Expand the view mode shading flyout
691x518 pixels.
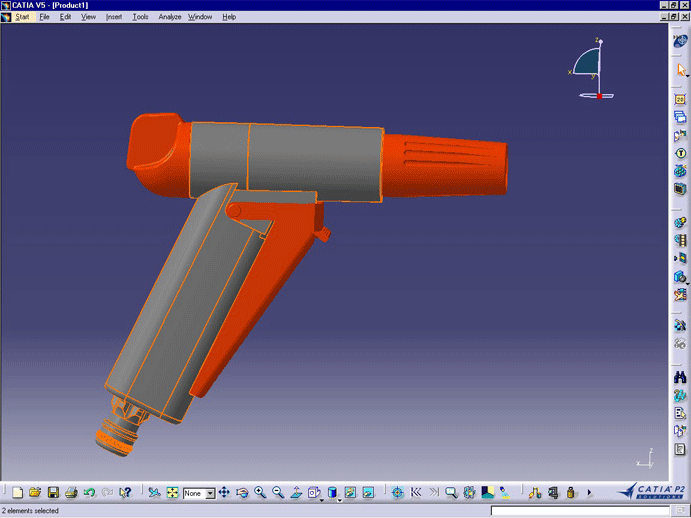(x=339, y=498)
